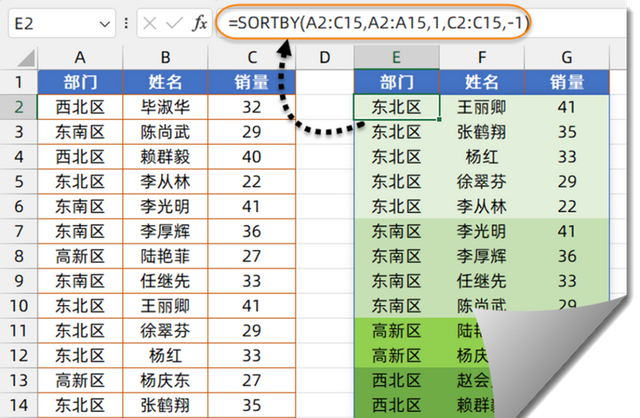Select cell 杨红 in column B

tap(165, 356)
